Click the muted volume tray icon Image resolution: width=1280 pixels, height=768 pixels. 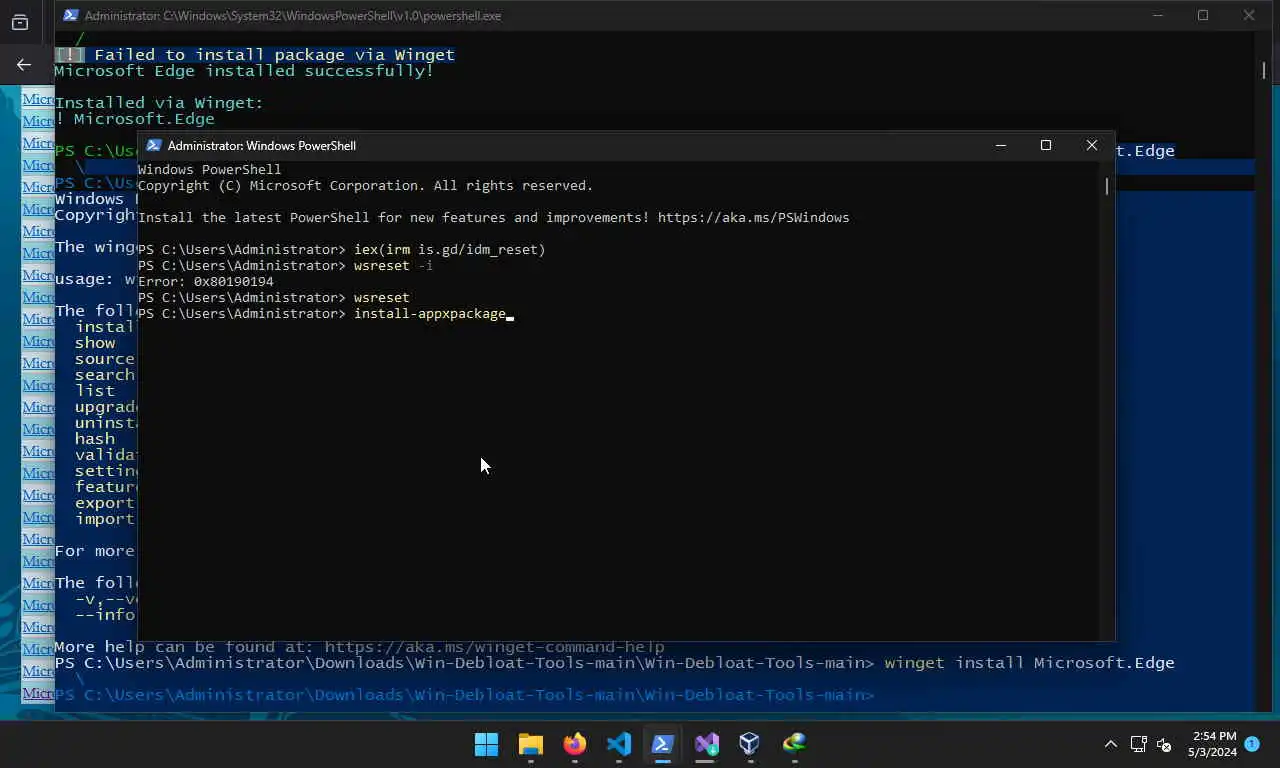coord(1164,744)
